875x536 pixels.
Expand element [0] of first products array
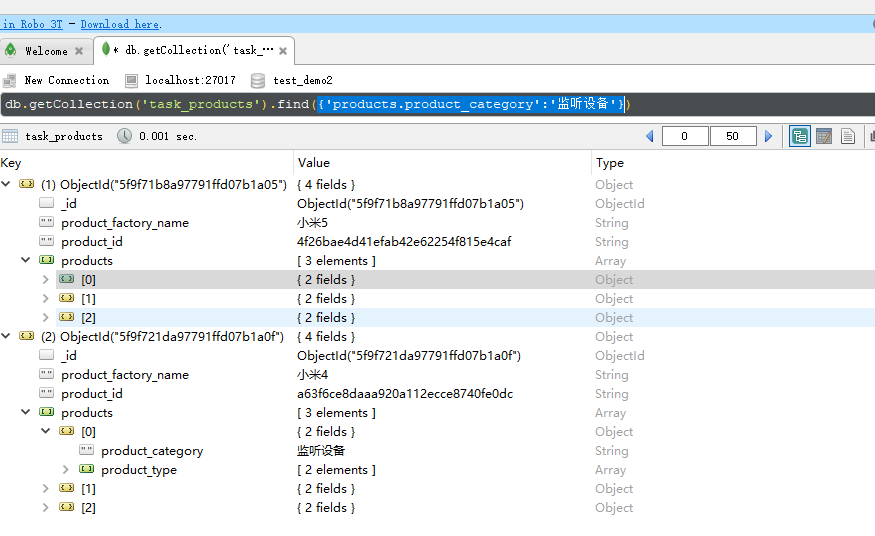click(46, 279)
